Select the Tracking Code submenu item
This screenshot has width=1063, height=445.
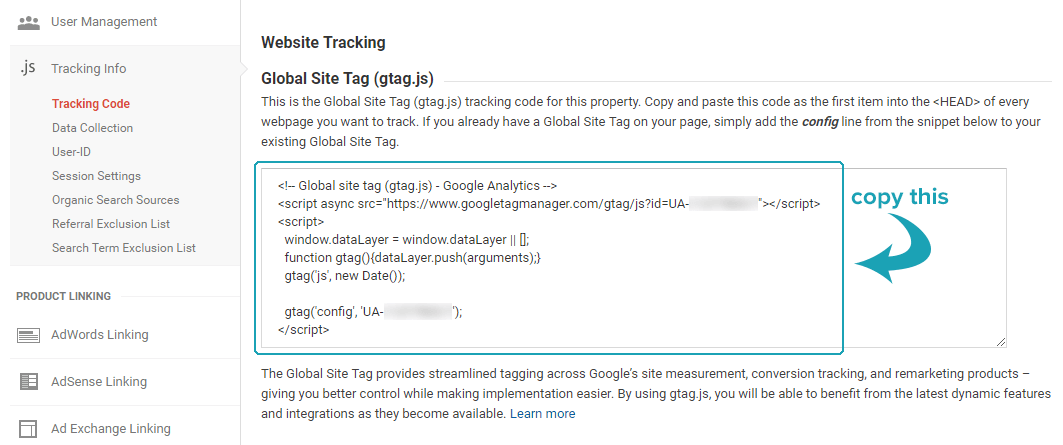[x=91, y=104]
